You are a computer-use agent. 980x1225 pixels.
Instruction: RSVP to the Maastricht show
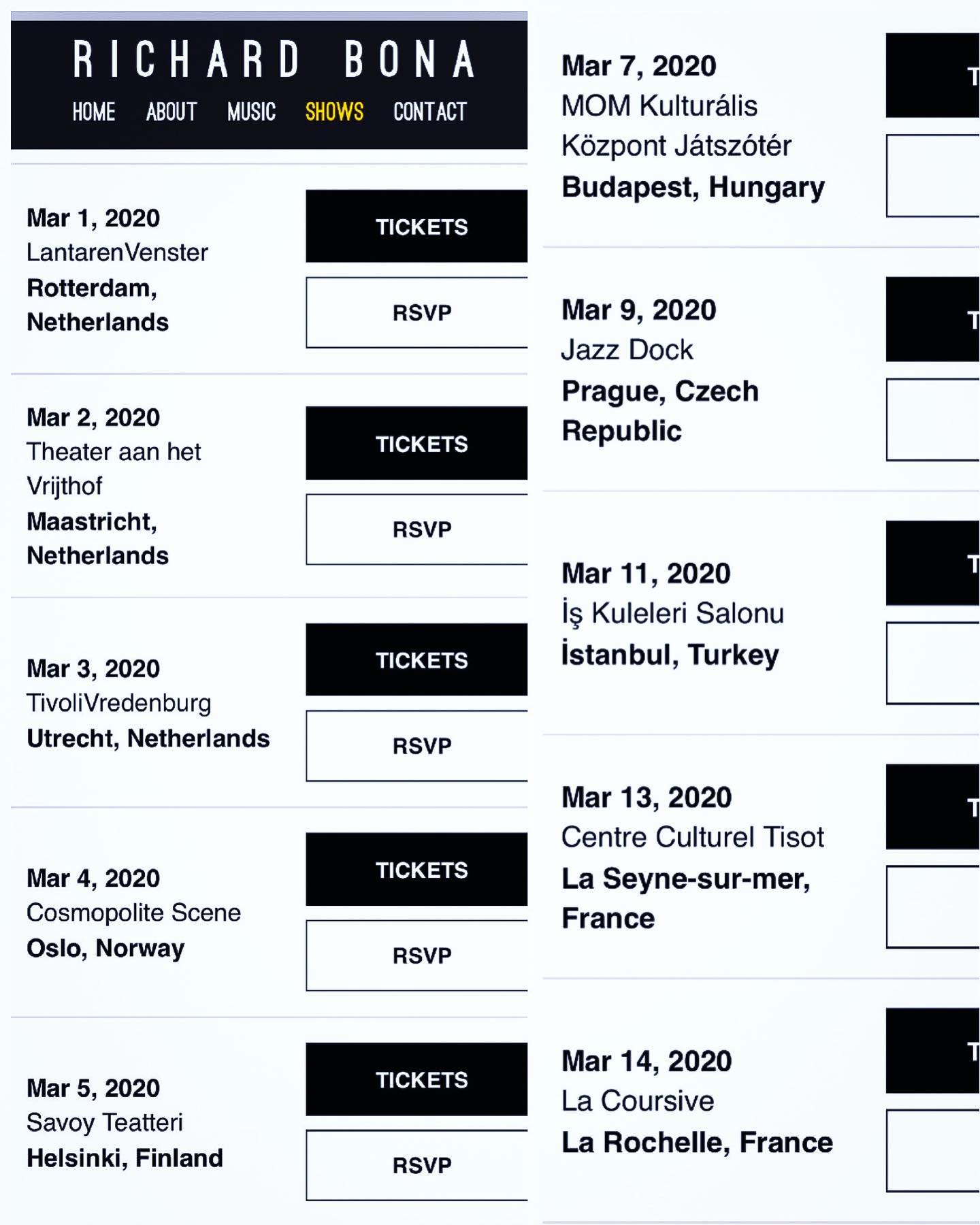(x=416, y=529)
